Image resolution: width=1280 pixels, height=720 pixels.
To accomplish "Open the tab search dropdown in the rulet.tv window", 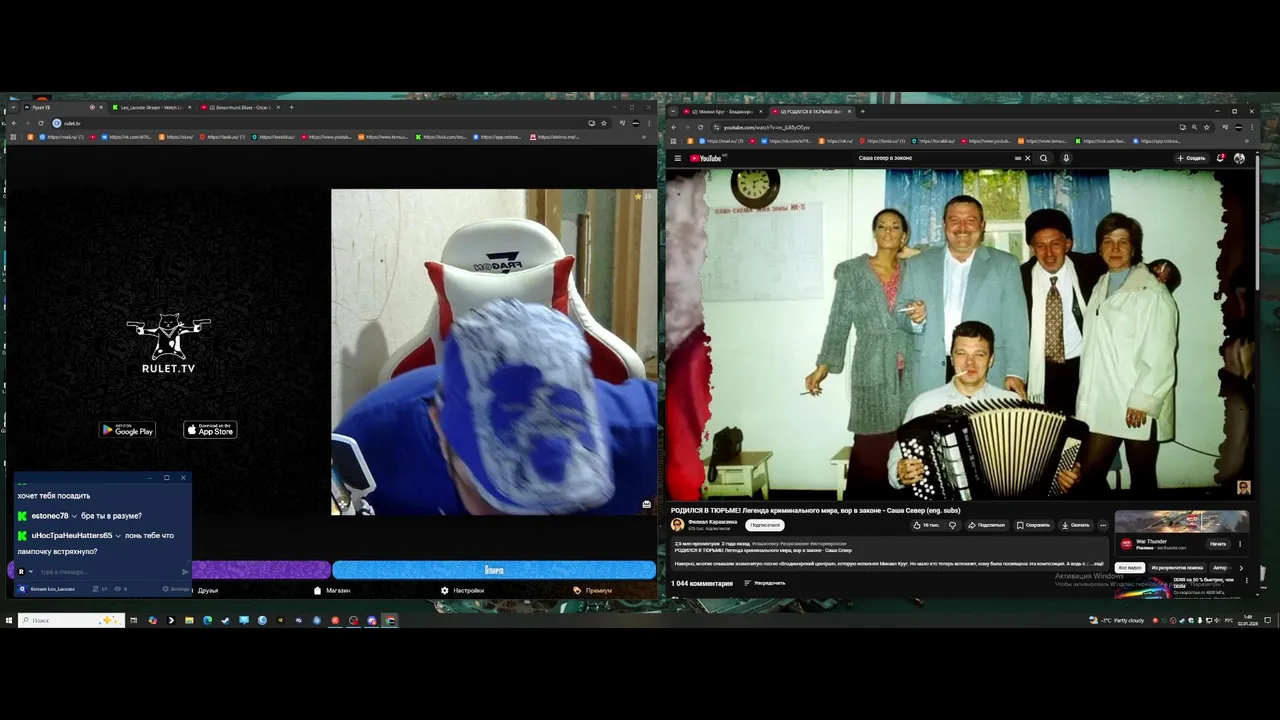I will 13,107.
